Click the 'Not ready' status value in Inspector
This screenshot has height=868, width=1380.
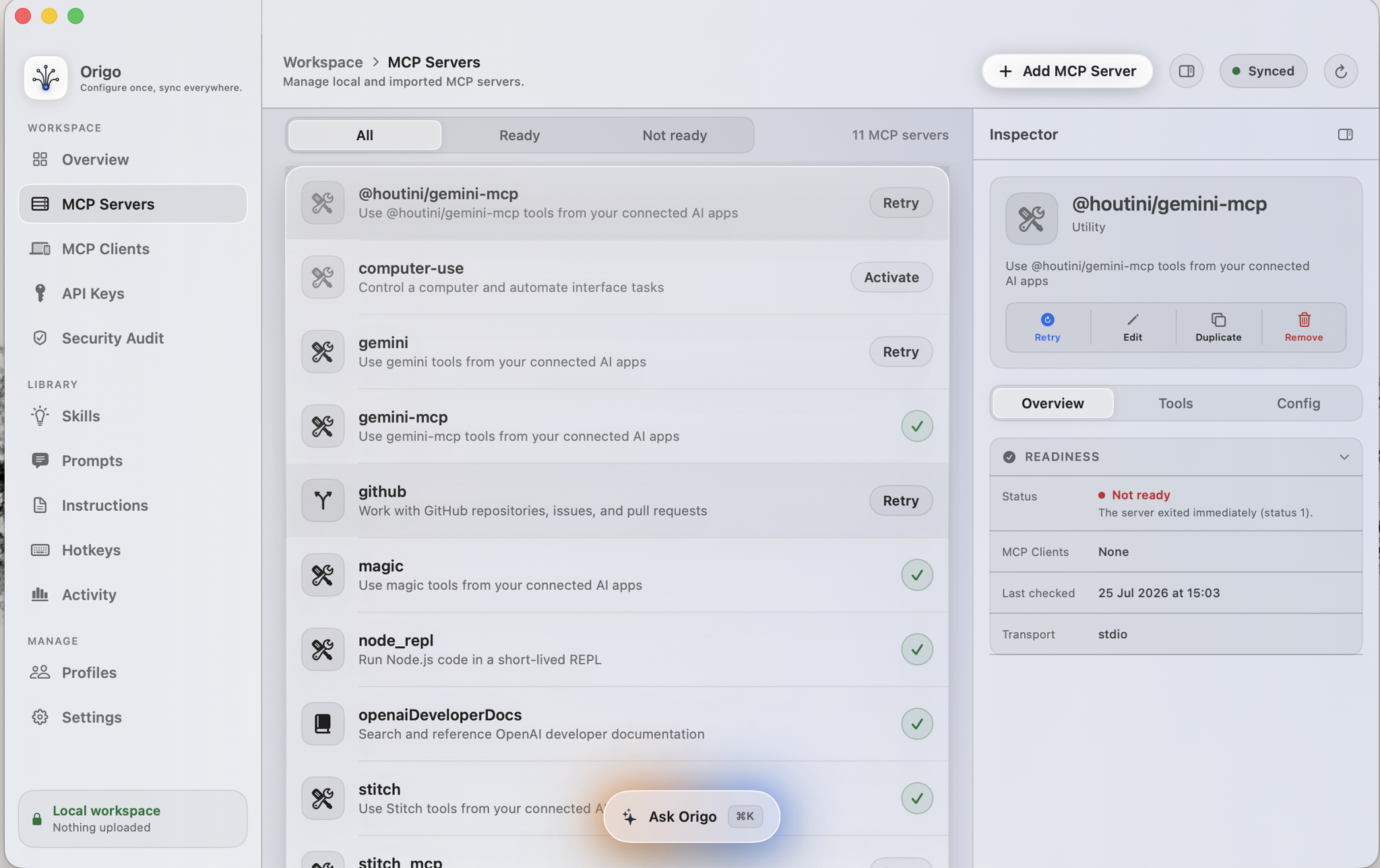pos(1140,495)
